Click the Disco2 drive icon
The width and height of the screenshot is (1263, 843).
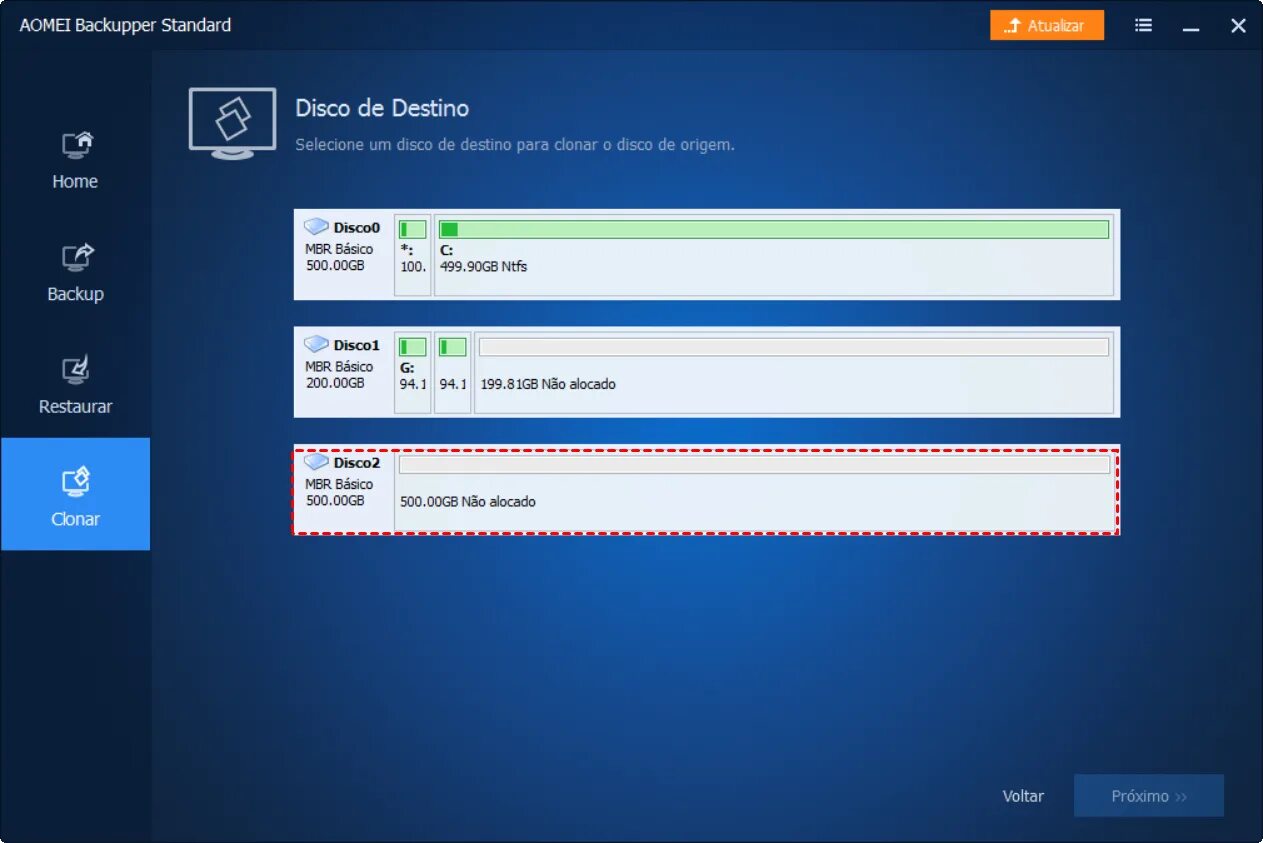(x=316, y=462)
